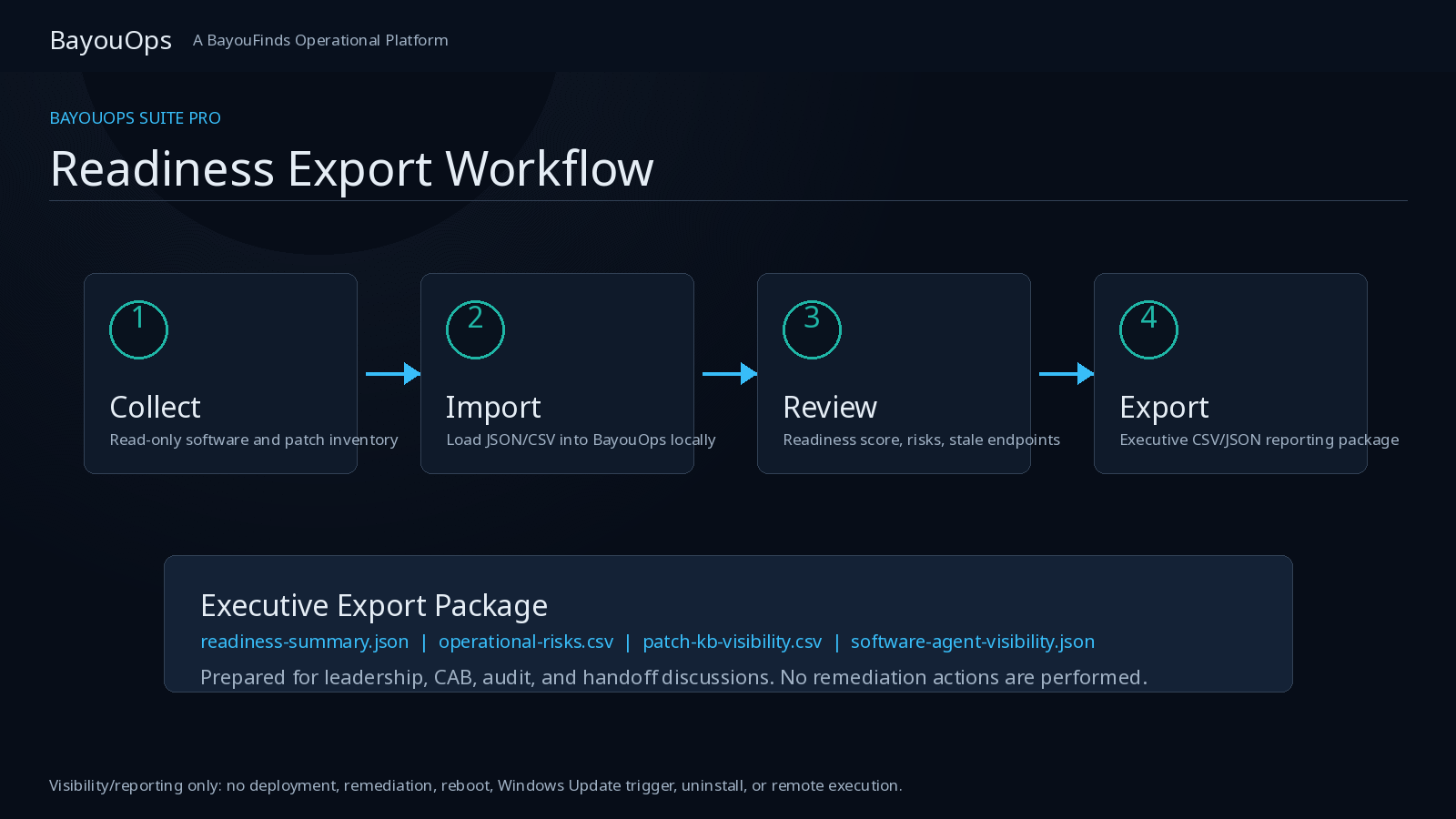Click the step 2 circle badge
Viewport: 1456px width, 819px height.
coord(475,329)
